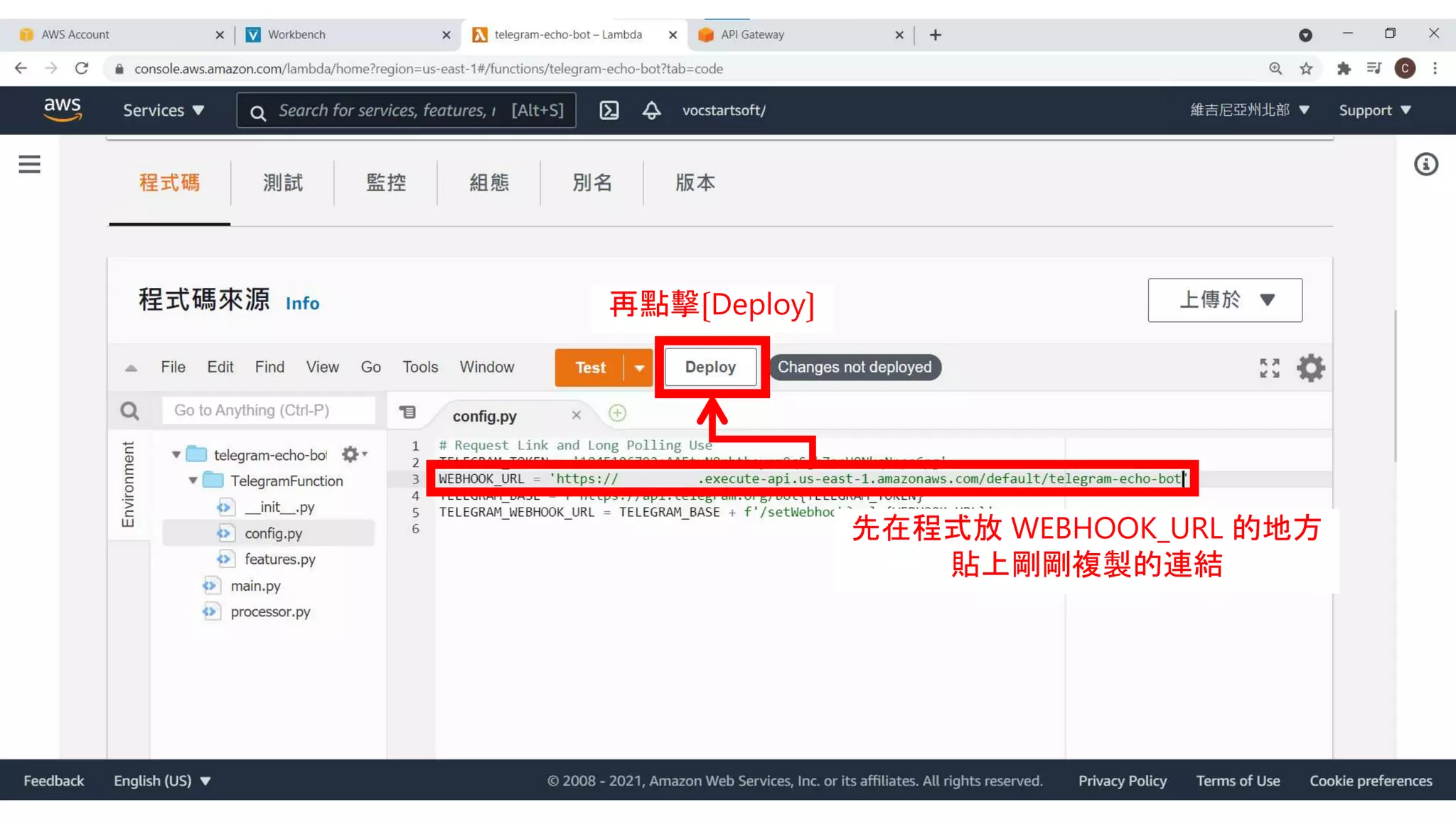Focus the AWS services search field
Screen dimensions: 1456x819
406,110
